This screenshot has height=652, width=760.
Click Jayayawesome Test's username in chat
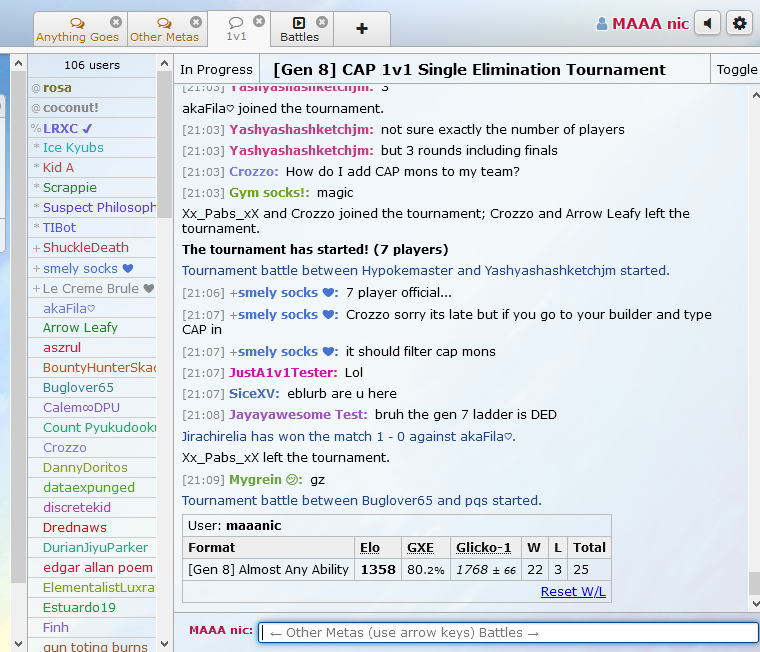click(x=298, y=414)
